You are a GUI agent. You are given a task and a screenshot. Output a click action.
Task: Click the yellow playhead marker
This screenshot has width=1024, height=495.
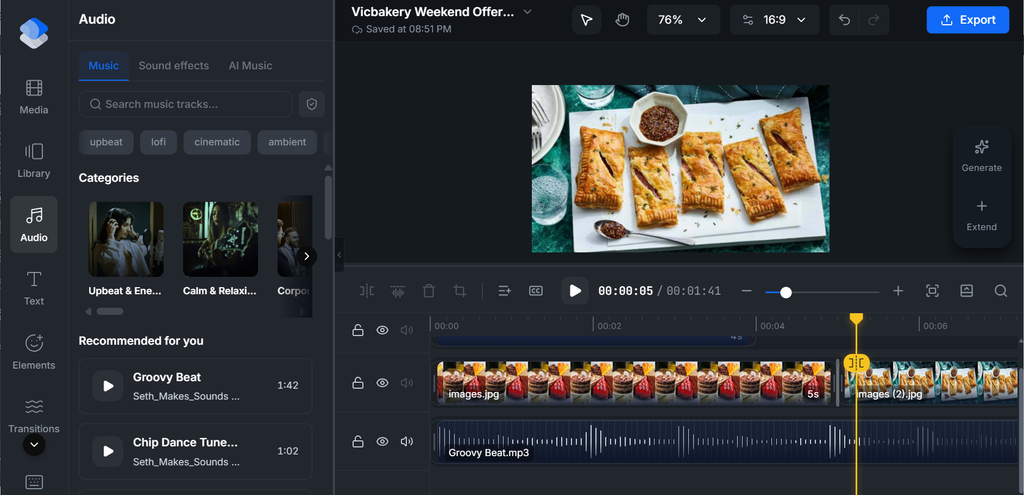tap(856, 318)
